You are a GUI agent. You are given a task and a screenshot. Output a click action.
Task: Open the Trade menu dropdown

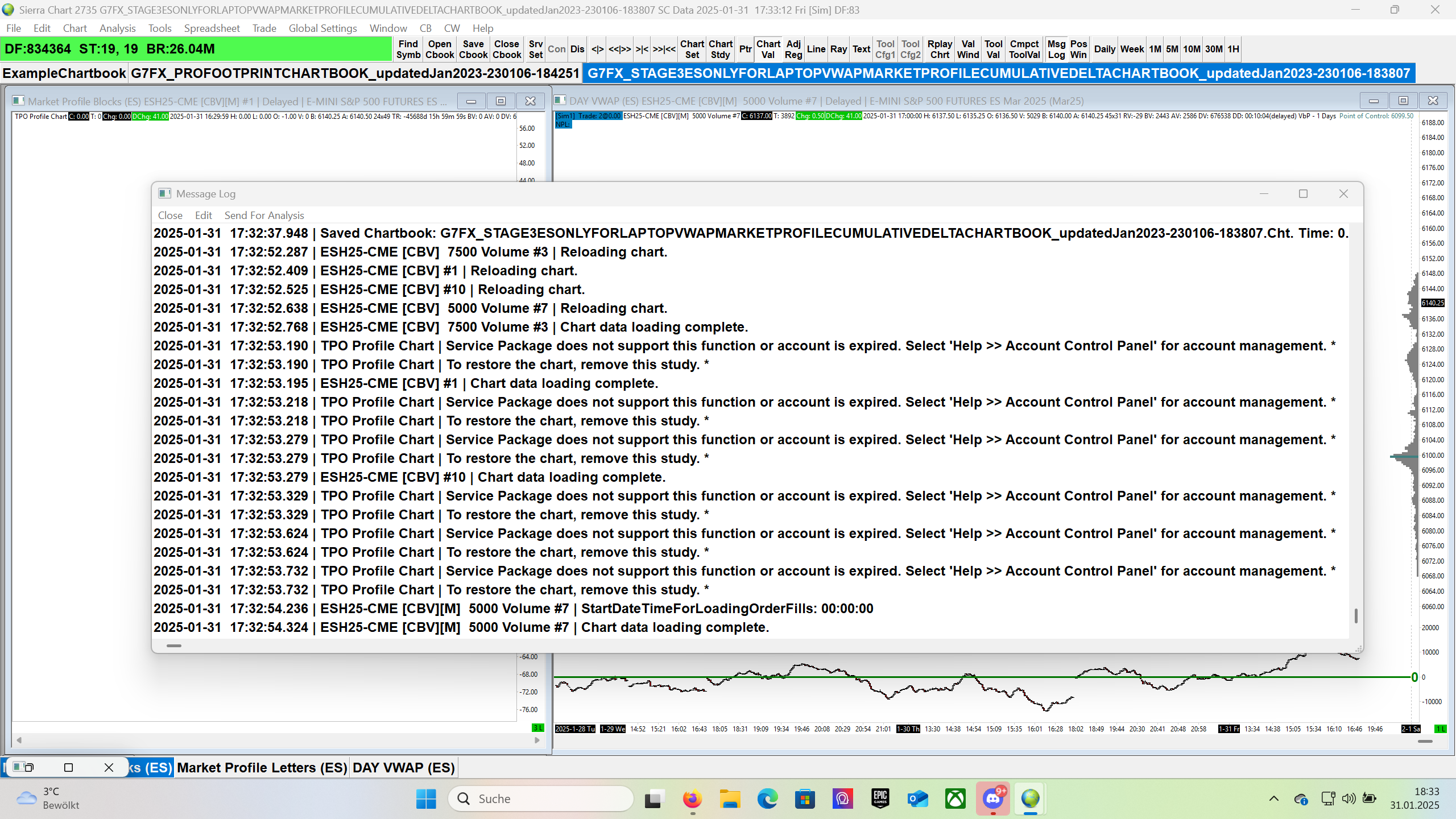tap(264, 28)
